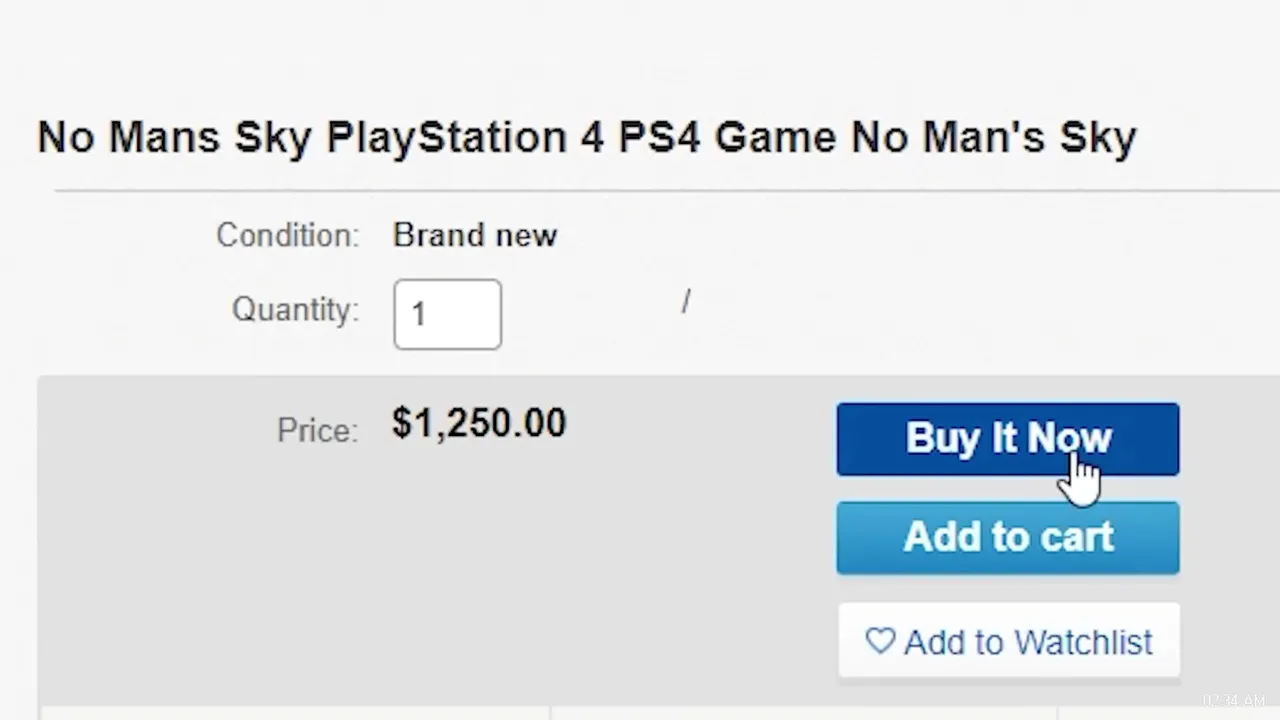
Task: Add the item to your Watchlist
Action: coord(1027,642)
